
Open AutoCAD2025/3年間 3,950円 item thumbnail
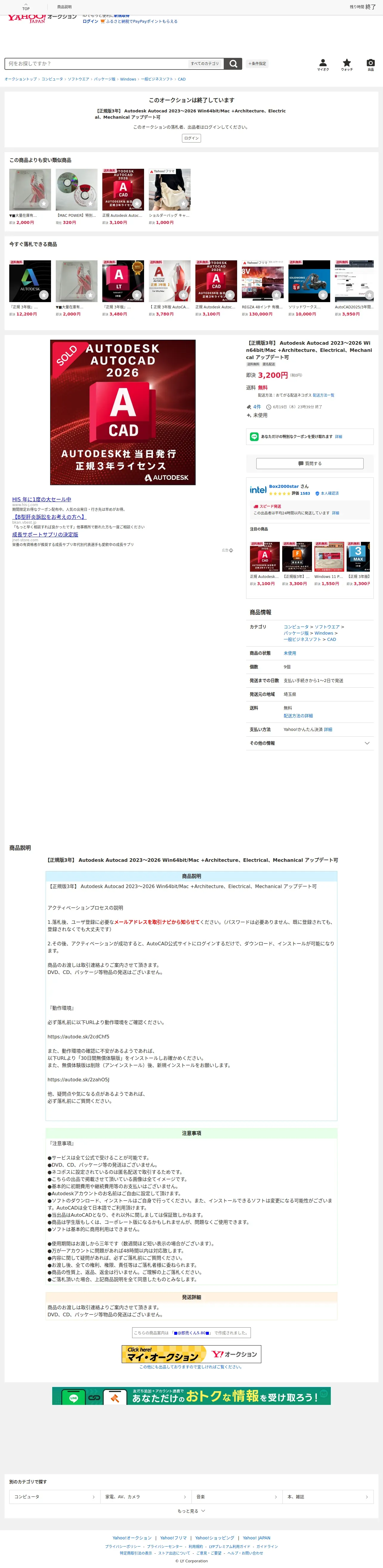point(354,281)
